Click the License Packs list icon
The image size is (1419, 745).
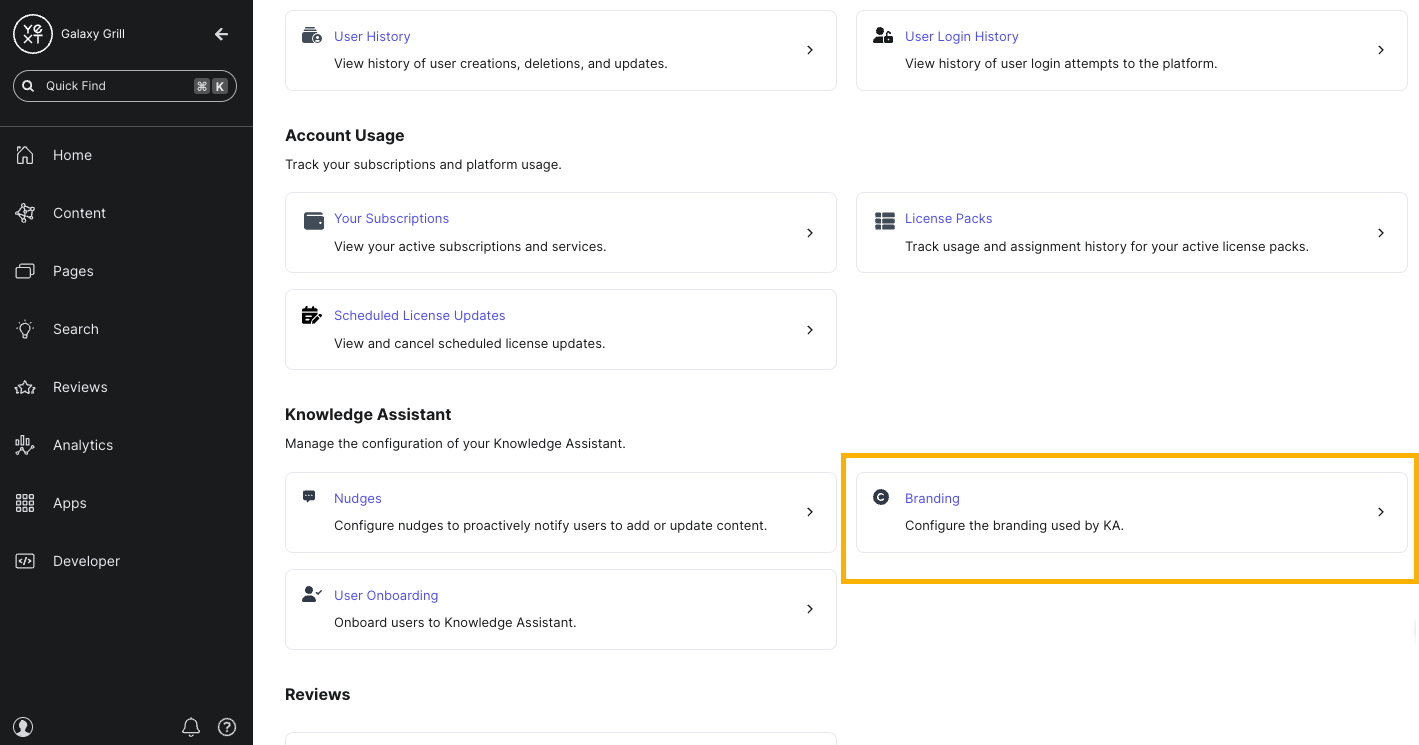tap(884, 220)
